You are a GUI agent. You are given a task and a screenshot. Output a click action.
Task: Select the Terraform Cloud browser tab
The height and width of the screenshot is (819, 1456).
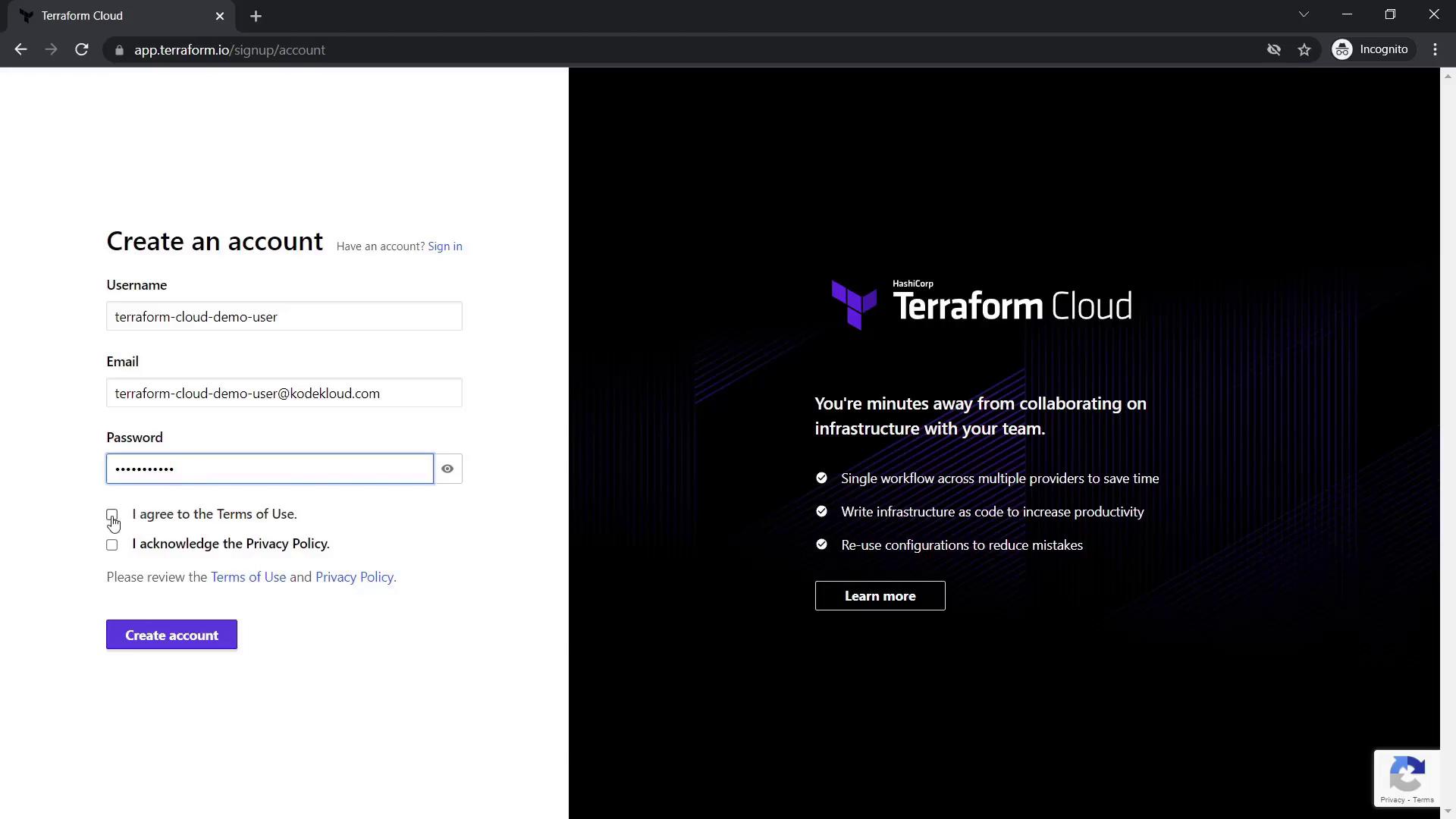point(114,16)
